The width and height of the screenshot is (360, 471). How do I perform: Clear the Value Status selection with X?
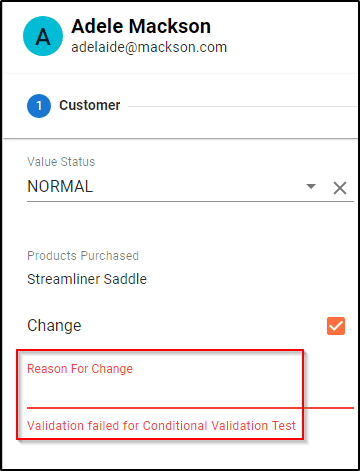(340, 188)
